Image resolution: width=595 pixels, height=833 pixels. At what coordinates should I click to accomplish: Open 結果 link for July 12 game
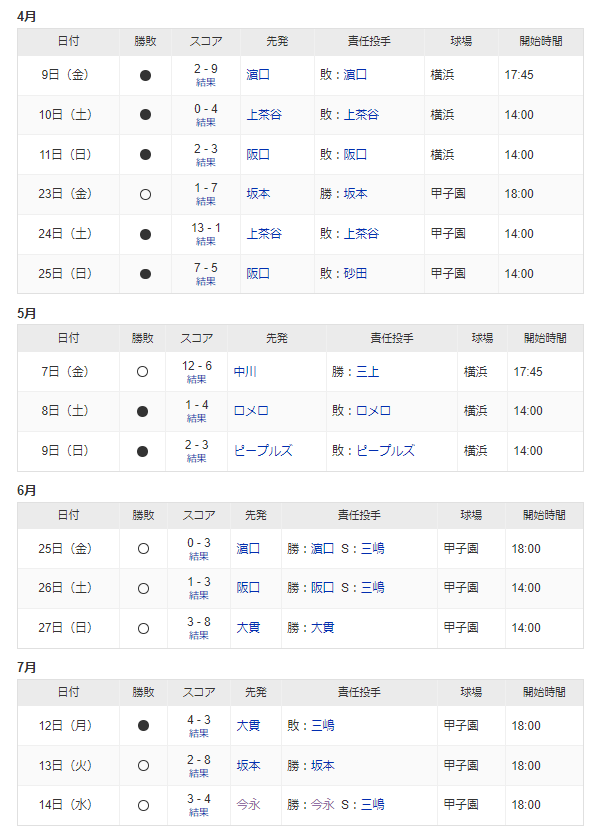(x=199, y=733)
